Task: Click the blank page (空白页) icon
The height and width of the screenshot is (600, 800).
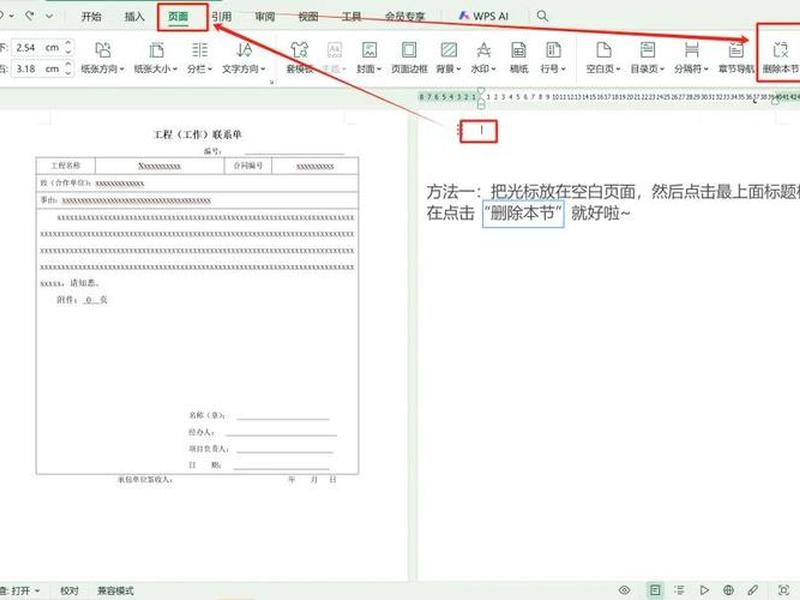Action: (604, 50)
